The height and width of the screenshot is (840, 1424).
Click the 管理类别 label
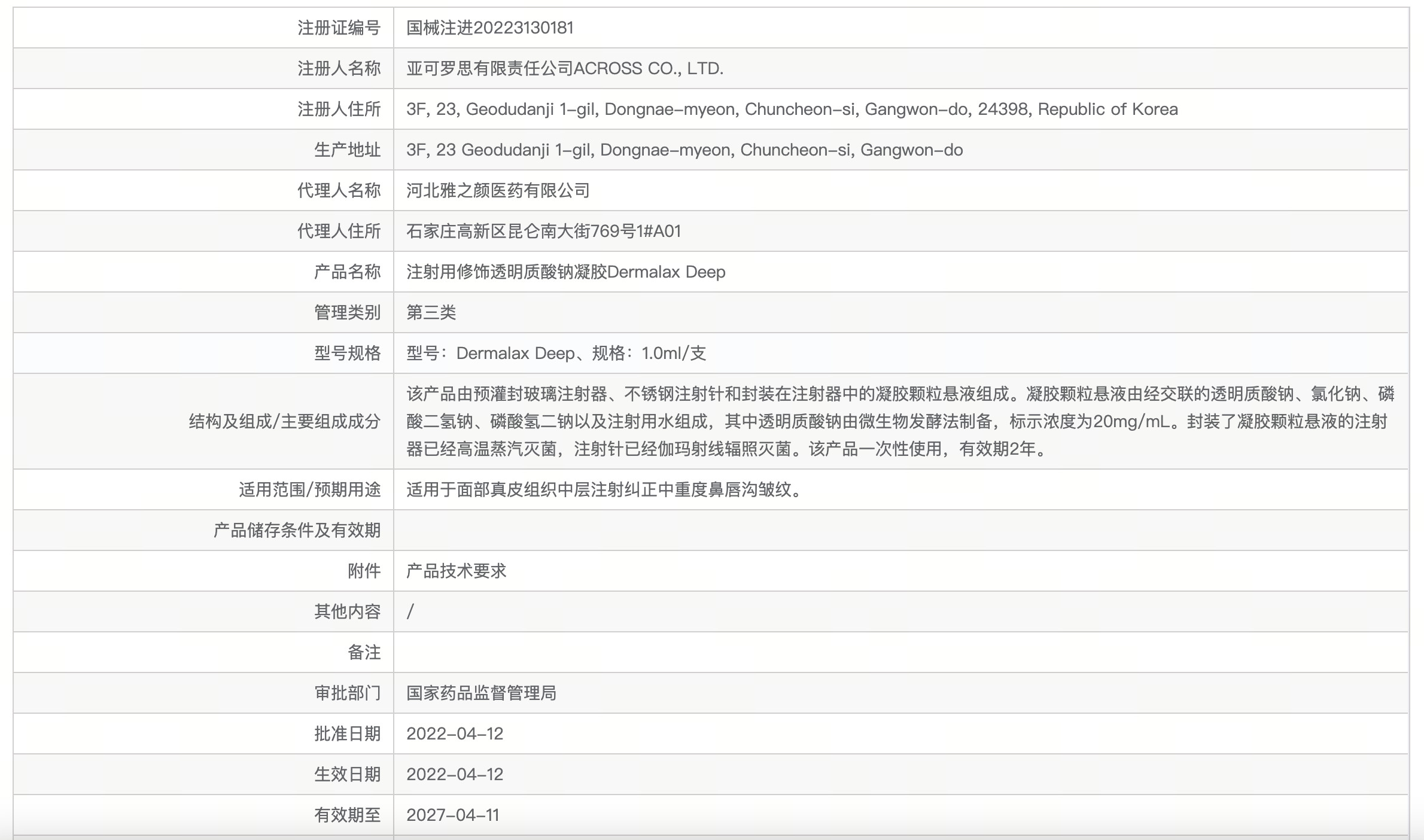[x=348, y=312]
